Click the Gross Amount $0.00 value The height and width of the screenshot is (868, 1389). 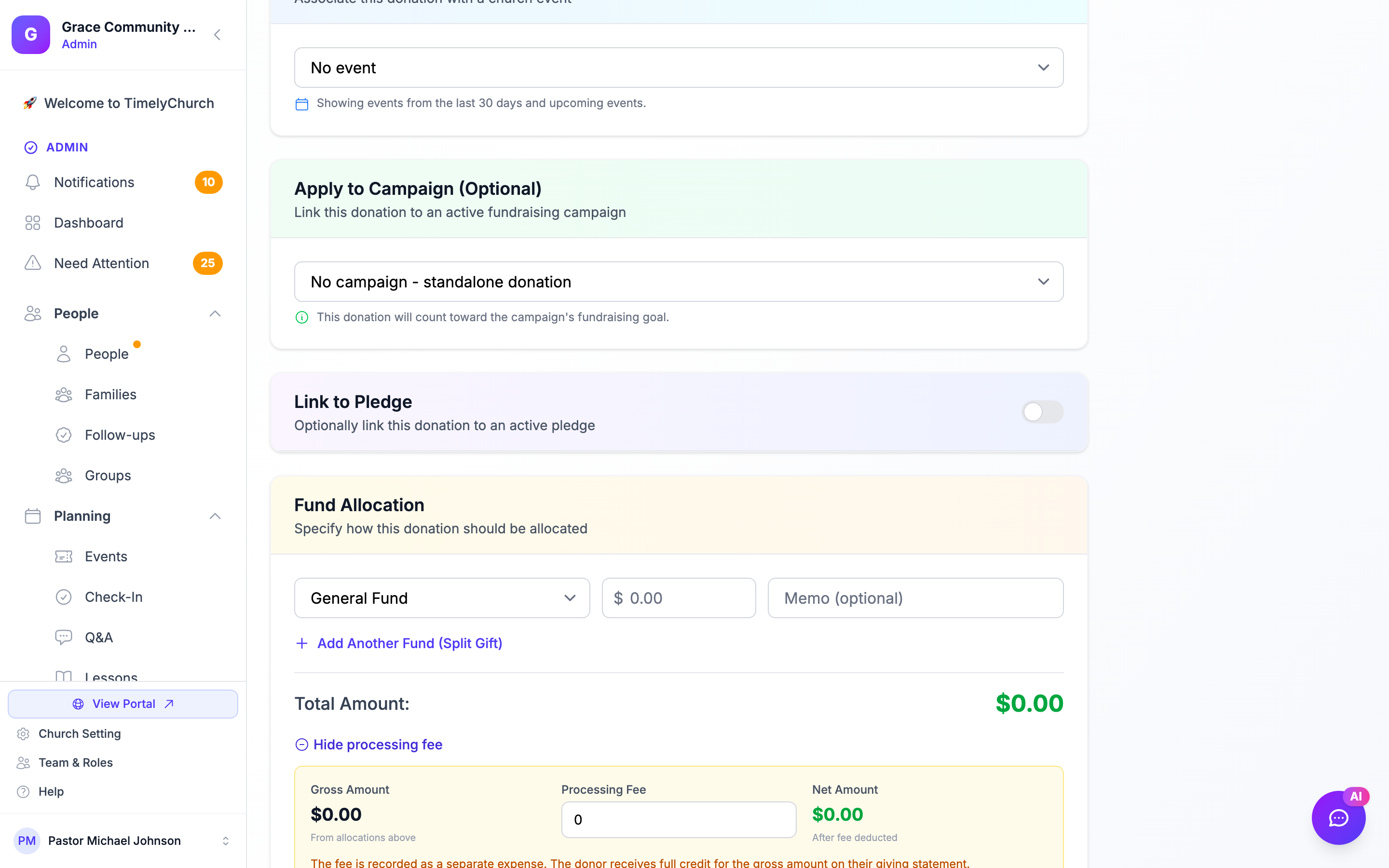(x=336, y=814)
